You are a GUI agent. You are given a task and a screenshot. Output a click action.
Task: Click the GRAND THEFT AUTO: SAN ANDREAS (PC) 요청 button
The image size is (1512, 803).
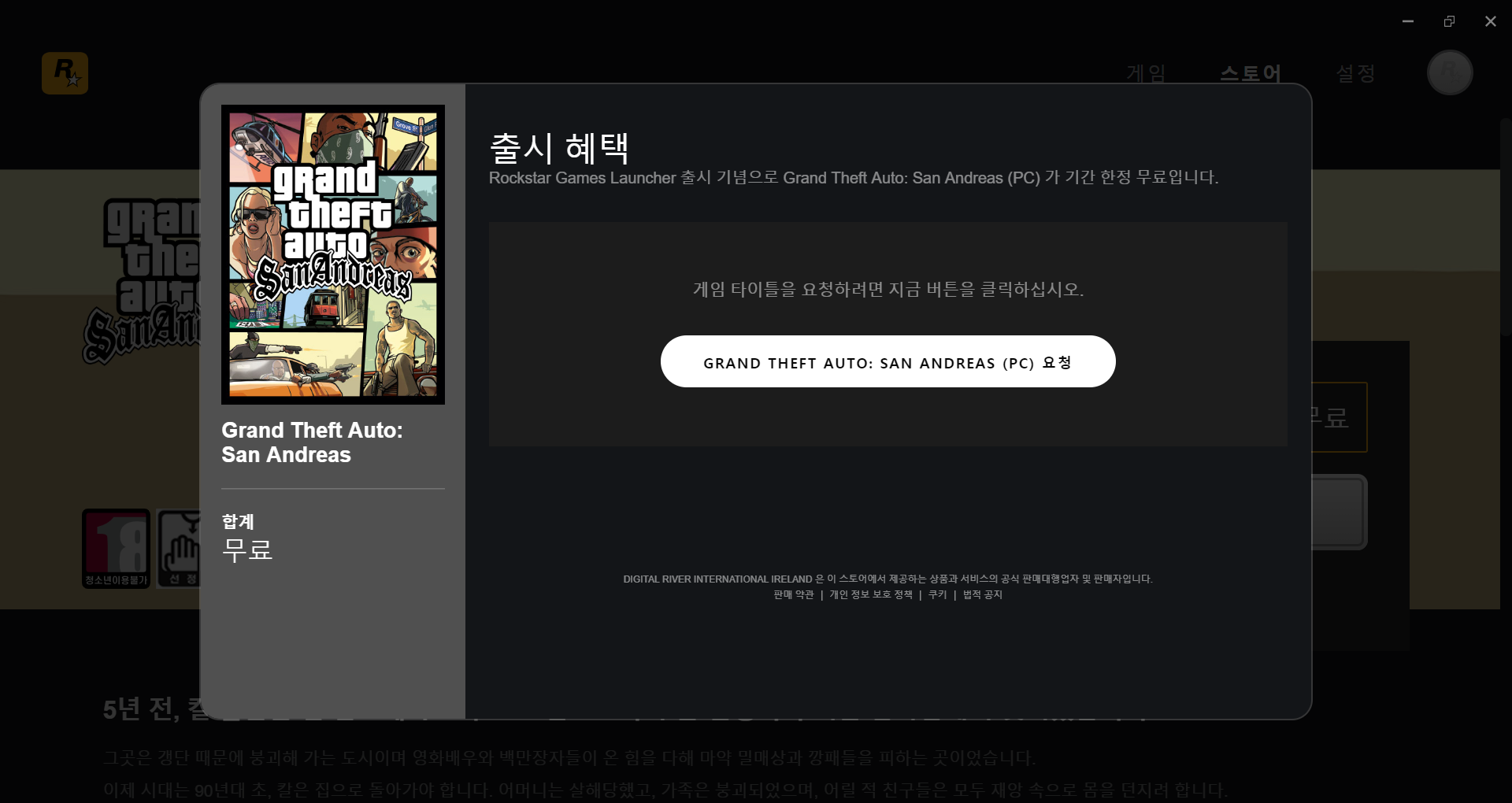(x=888, y=361)
